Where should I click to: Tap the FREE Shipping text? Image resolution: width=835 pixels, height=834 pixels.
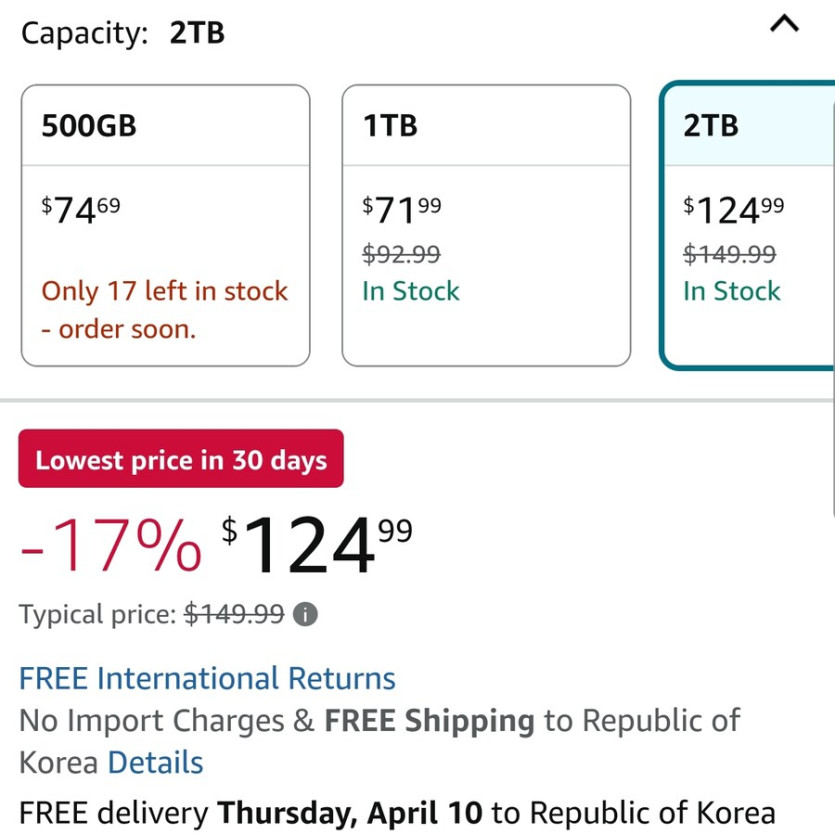[x=429, y=720]
